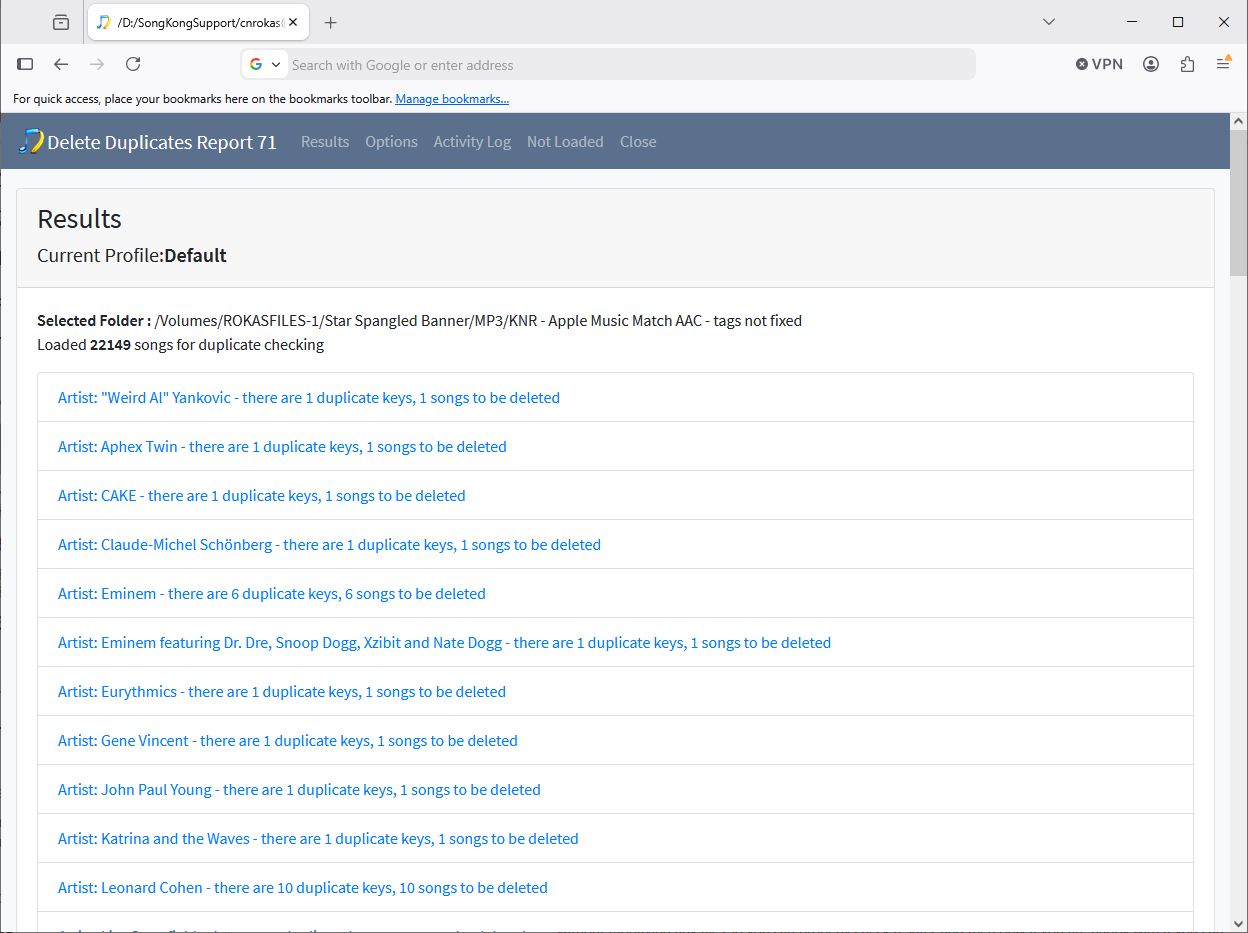Expand Eminem featuring Dr. Dre row
Viewport: 1248px width, 933px height.
coord(615,643)
